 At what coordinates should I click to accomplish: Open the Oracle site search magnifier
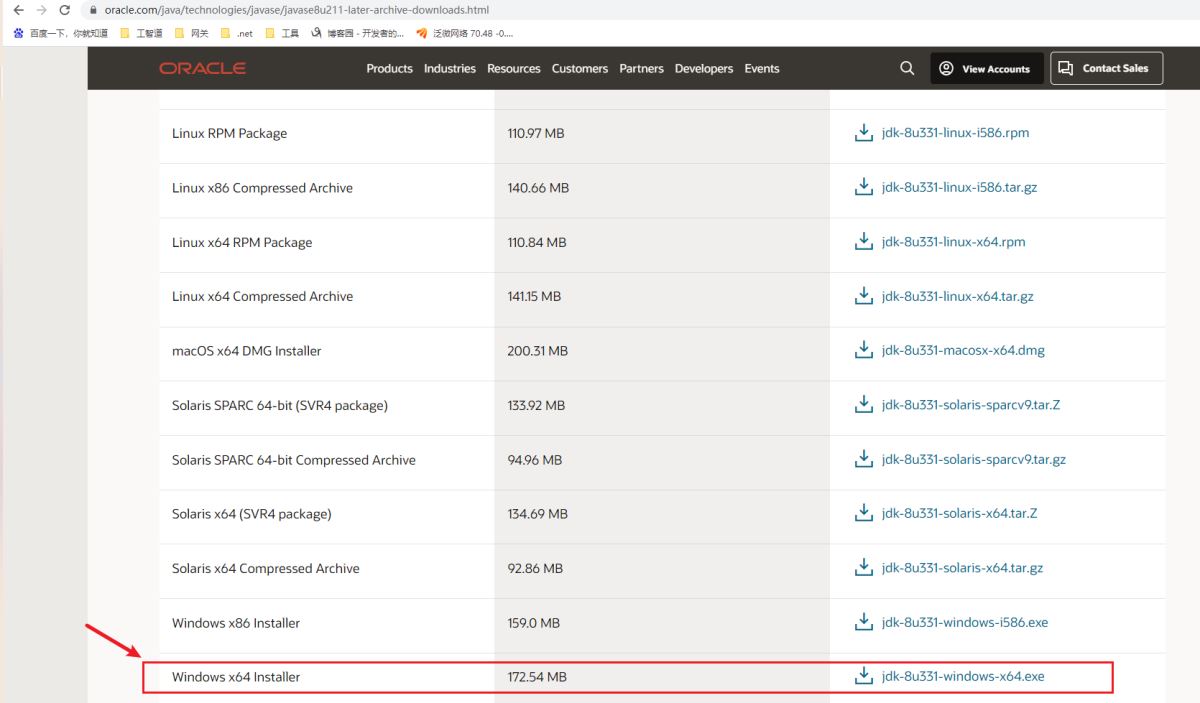[907, 68]
